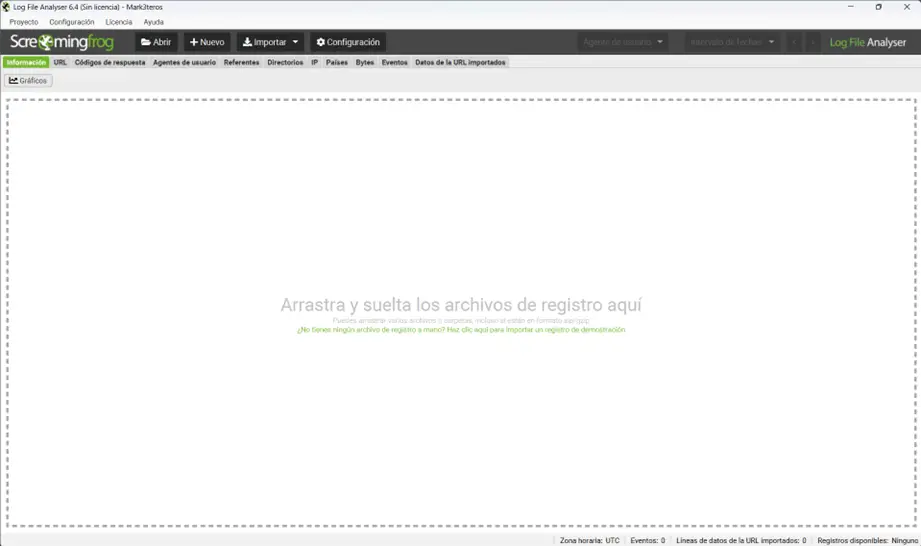Screen dimensions: 921x546
Task: Open the Eventos tab
Action: (x=394, y=62)
